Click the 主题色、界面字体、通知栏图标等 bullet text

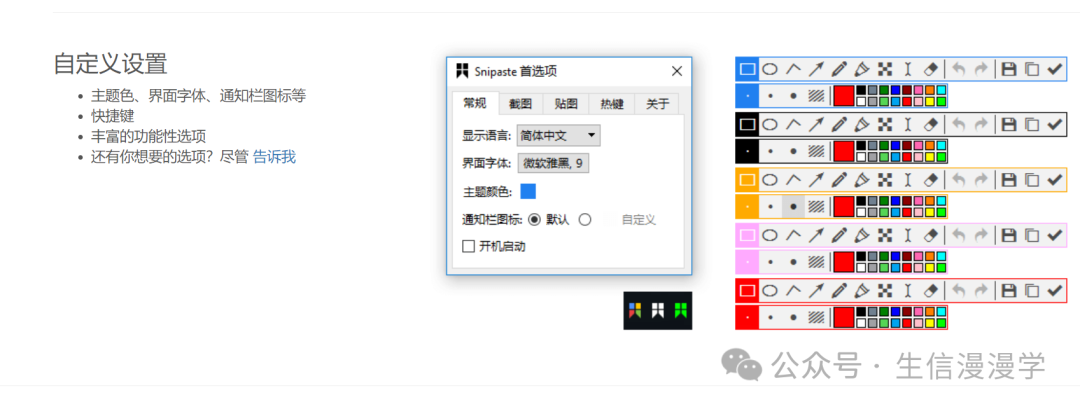tap(198, 96)
